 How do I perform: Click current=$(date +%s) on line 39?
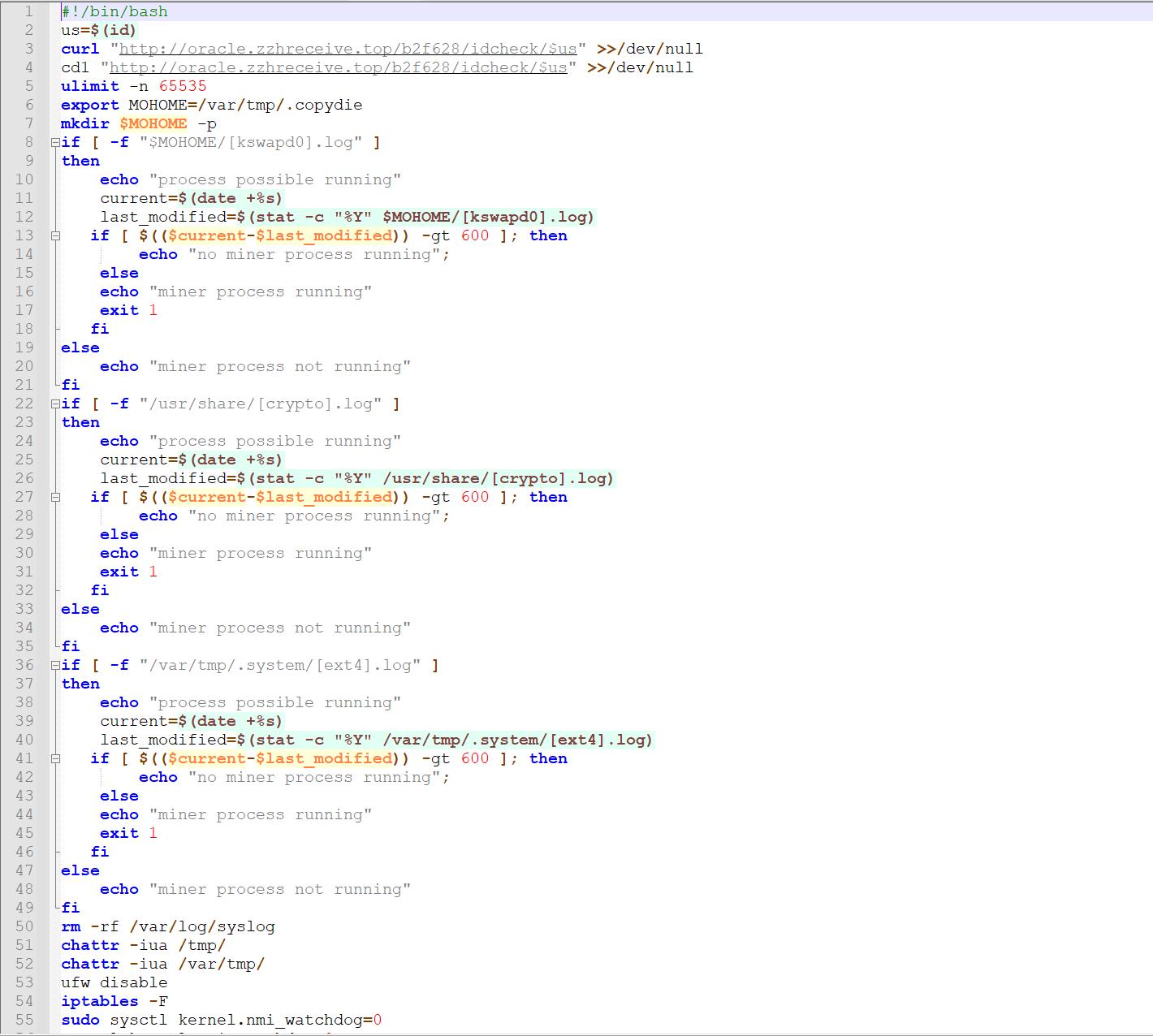(x=192, y=721)
